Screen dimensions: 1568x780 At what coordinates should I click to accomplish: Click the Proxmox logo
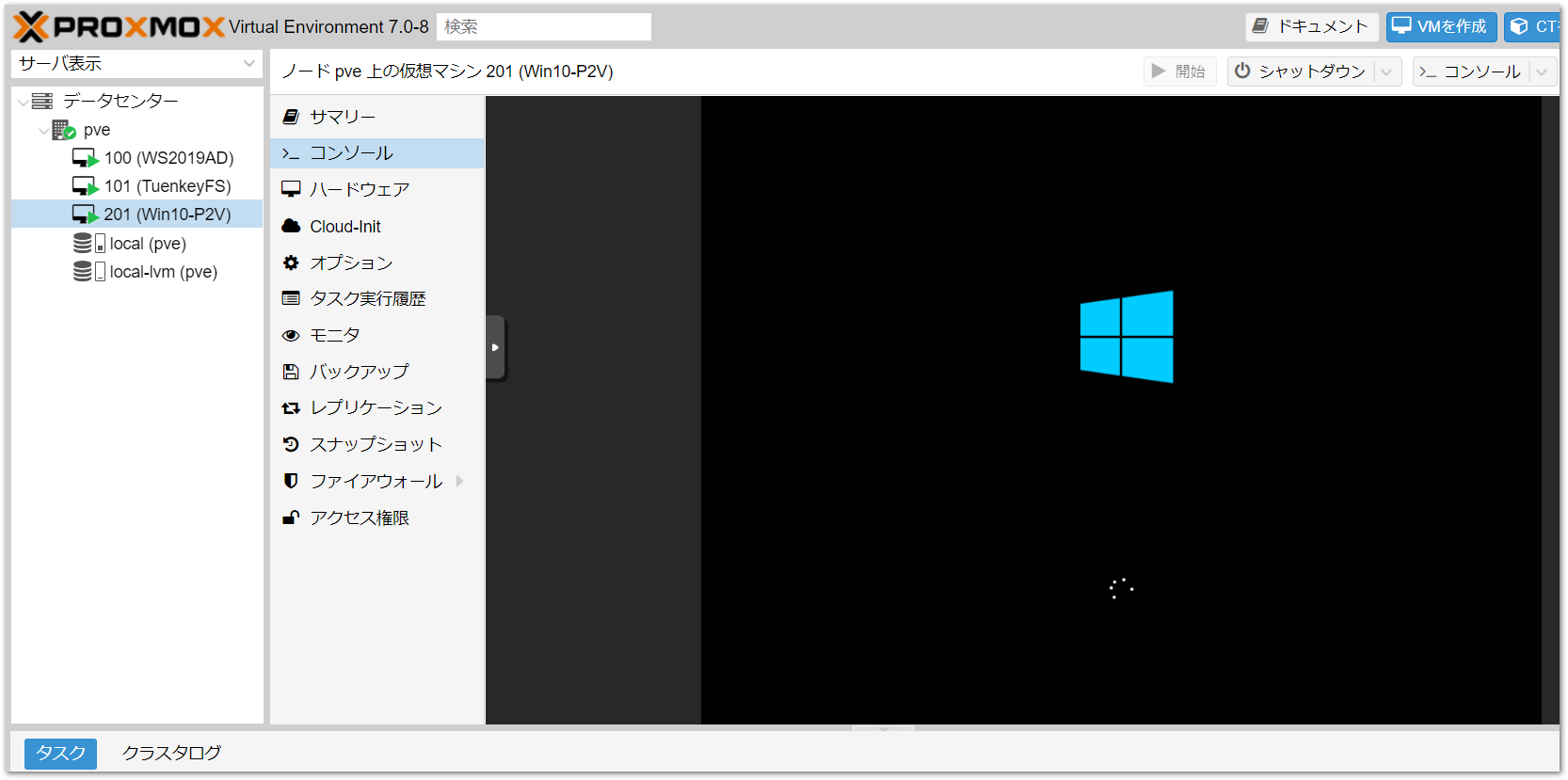pos(120,26)
